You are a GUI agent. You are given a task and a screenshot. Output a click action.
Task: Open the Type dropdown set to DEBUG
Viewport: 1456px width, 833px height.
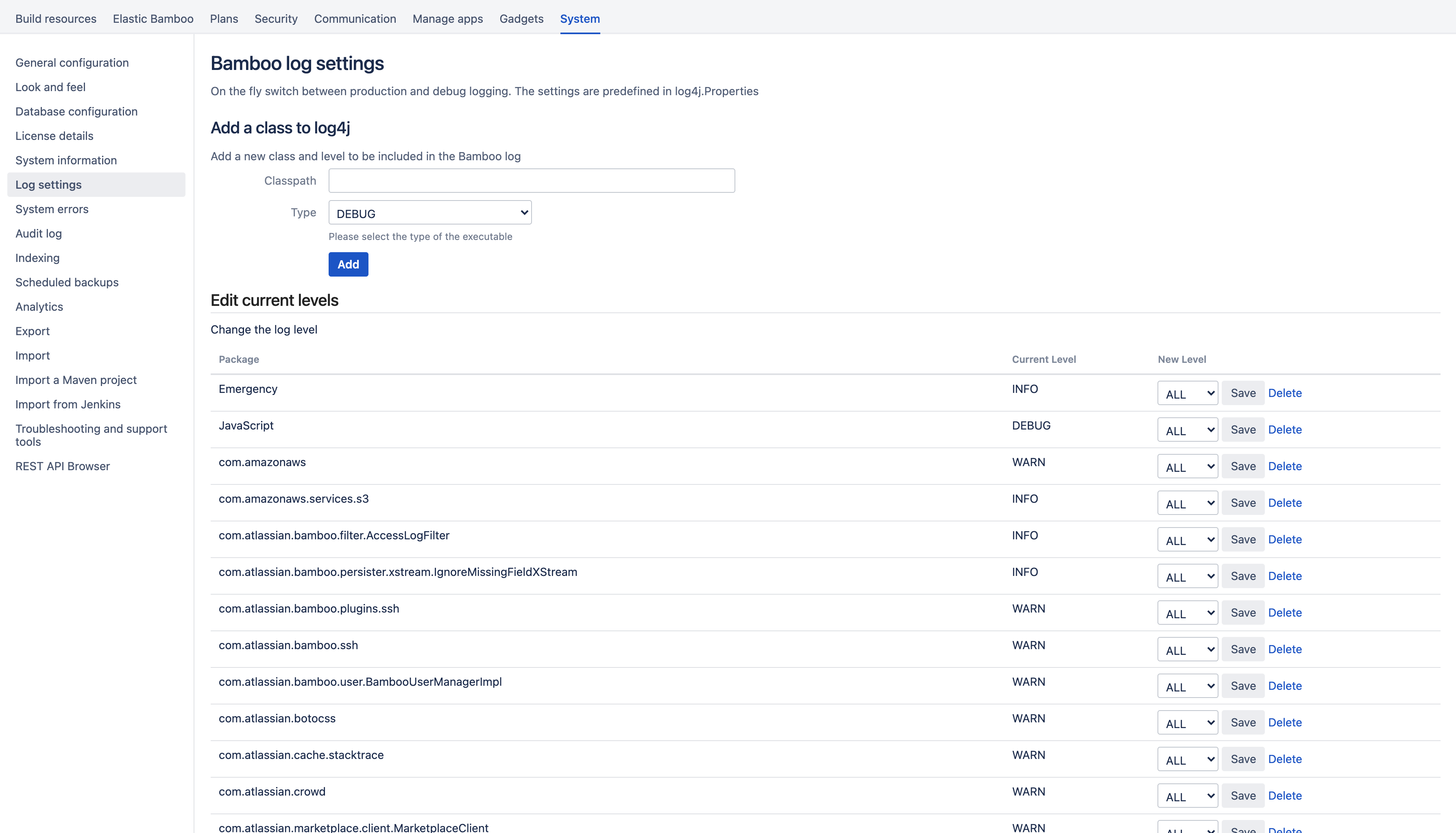(x=430, y=212)
